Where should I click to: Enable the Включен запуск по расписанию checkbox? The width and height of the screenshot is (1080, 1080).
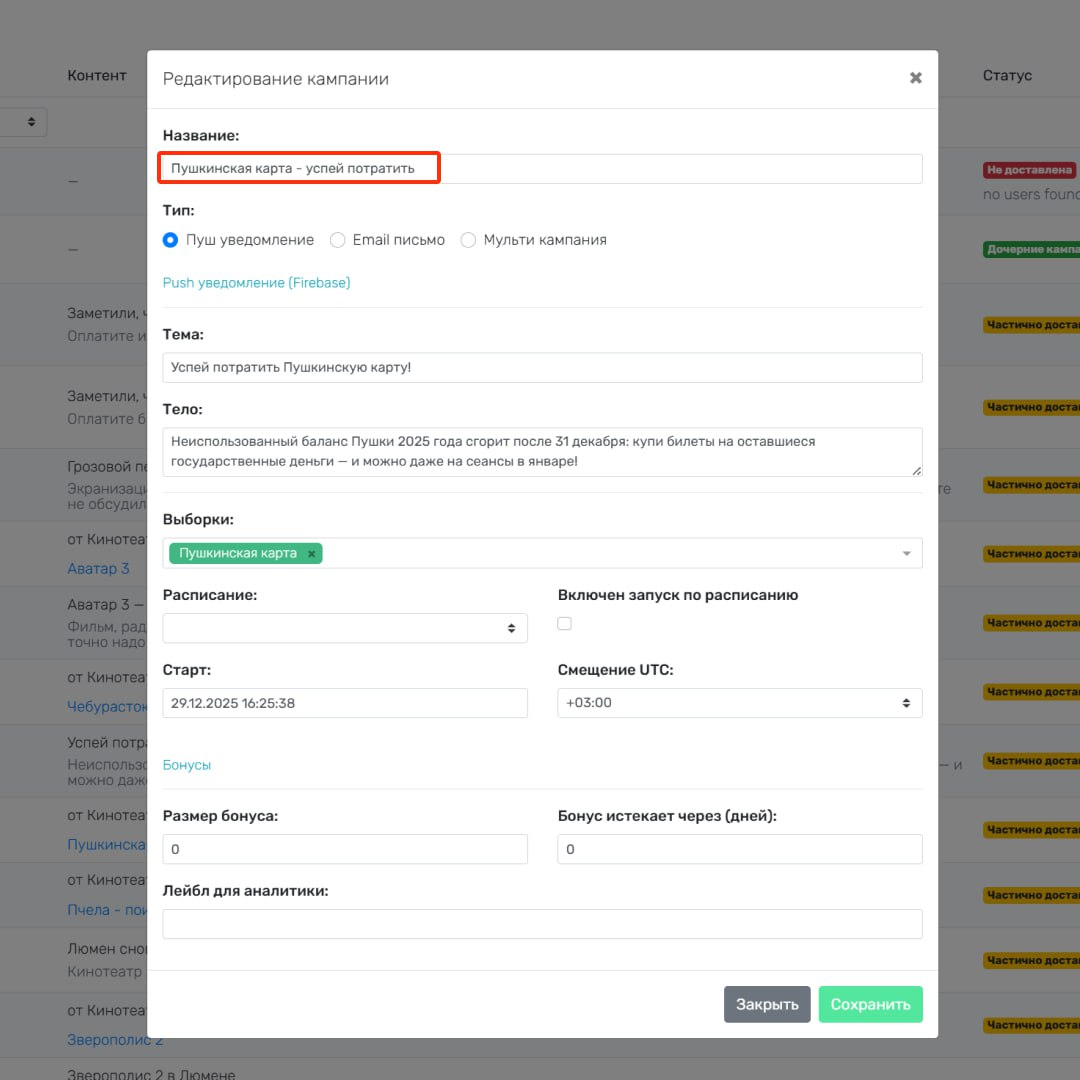click(564, 623)
